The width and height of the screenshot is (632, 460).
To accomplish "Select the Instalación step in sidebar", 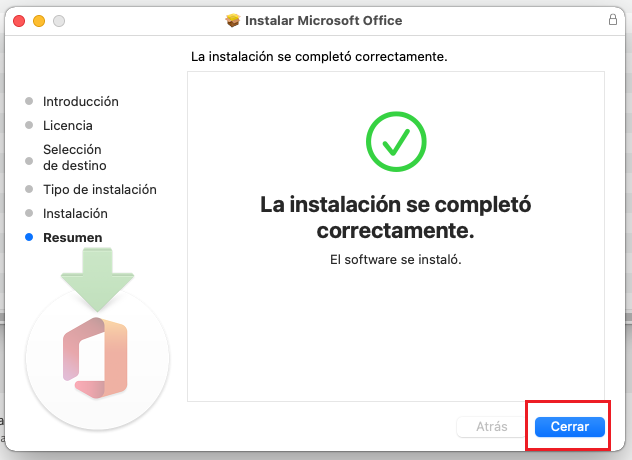I will [x=75, y=213].
